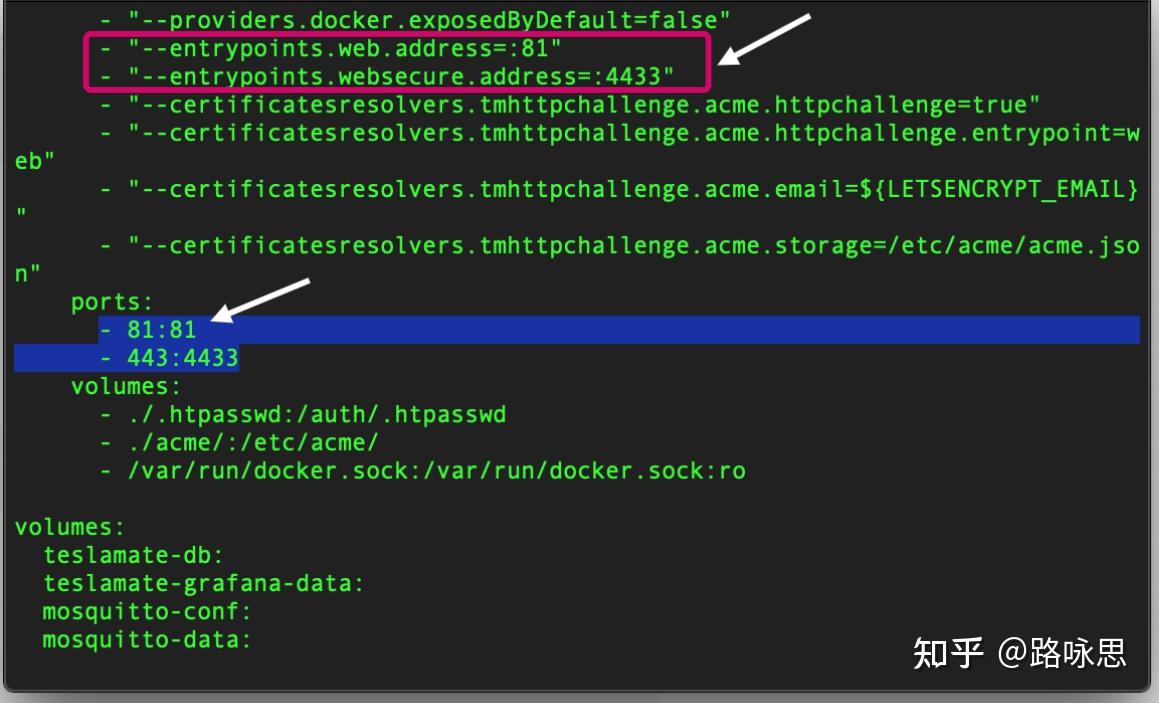Click the docker.sock read-only volume line
This screenshot has width=1159, height=703.
(x=436, y=470)
